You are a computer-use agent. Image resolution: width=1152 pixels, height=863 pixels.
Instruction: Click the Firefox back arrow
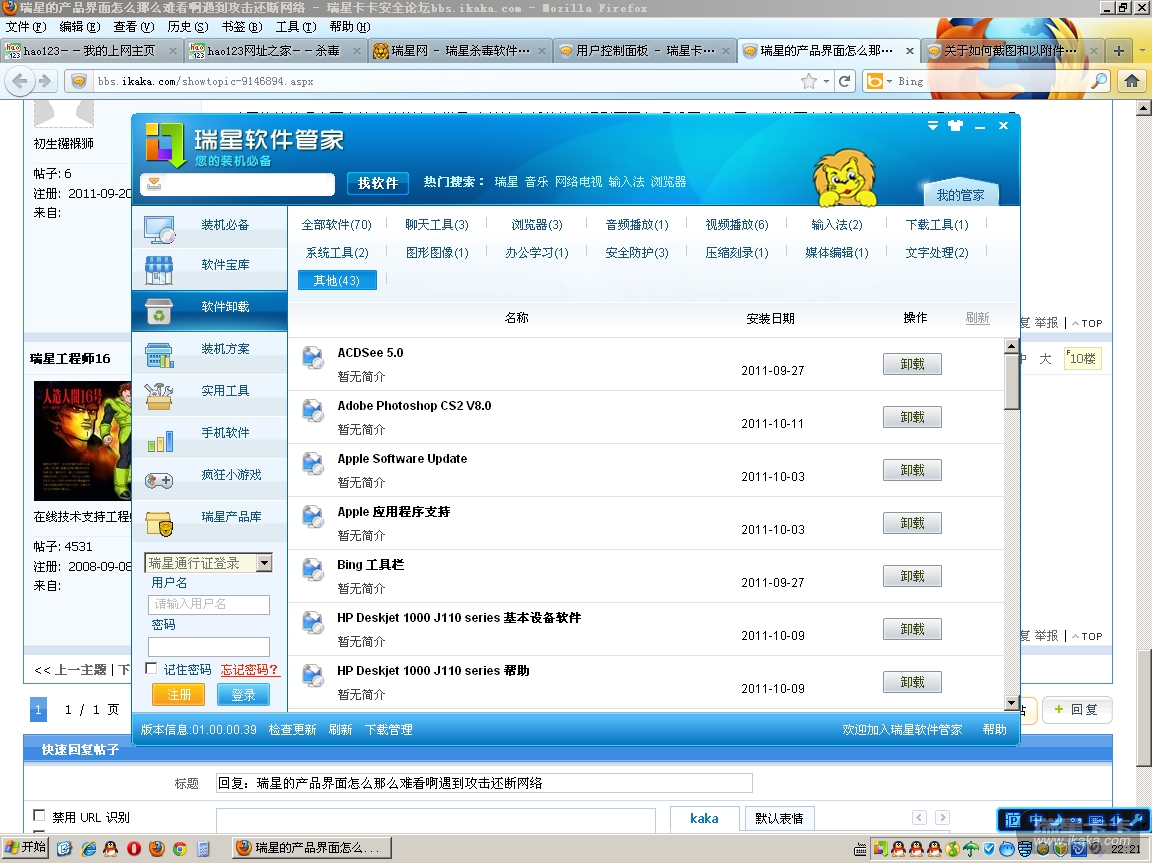(21, 81)
